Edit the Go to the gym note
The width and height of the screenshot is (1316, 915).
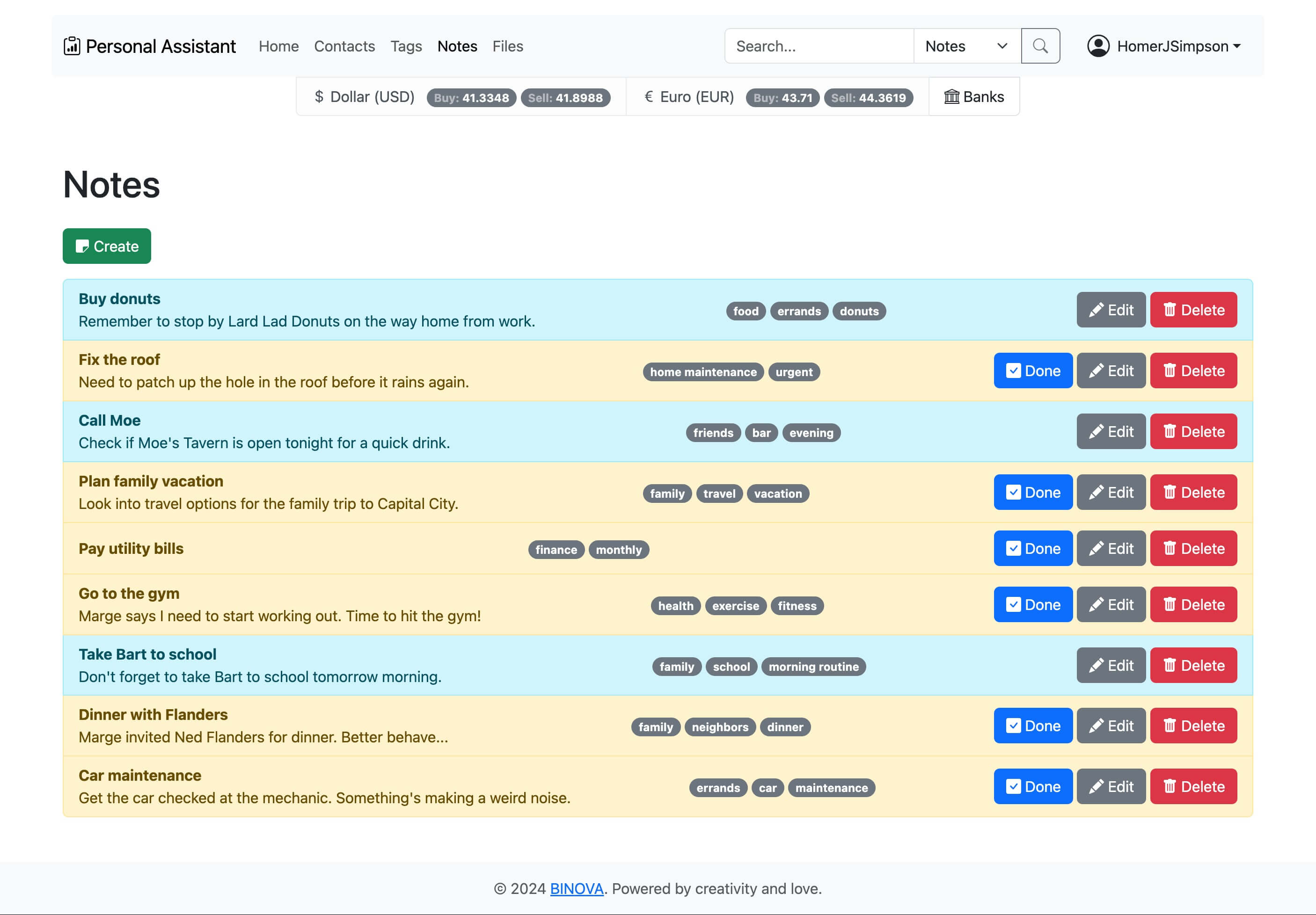coord(1111,604)
